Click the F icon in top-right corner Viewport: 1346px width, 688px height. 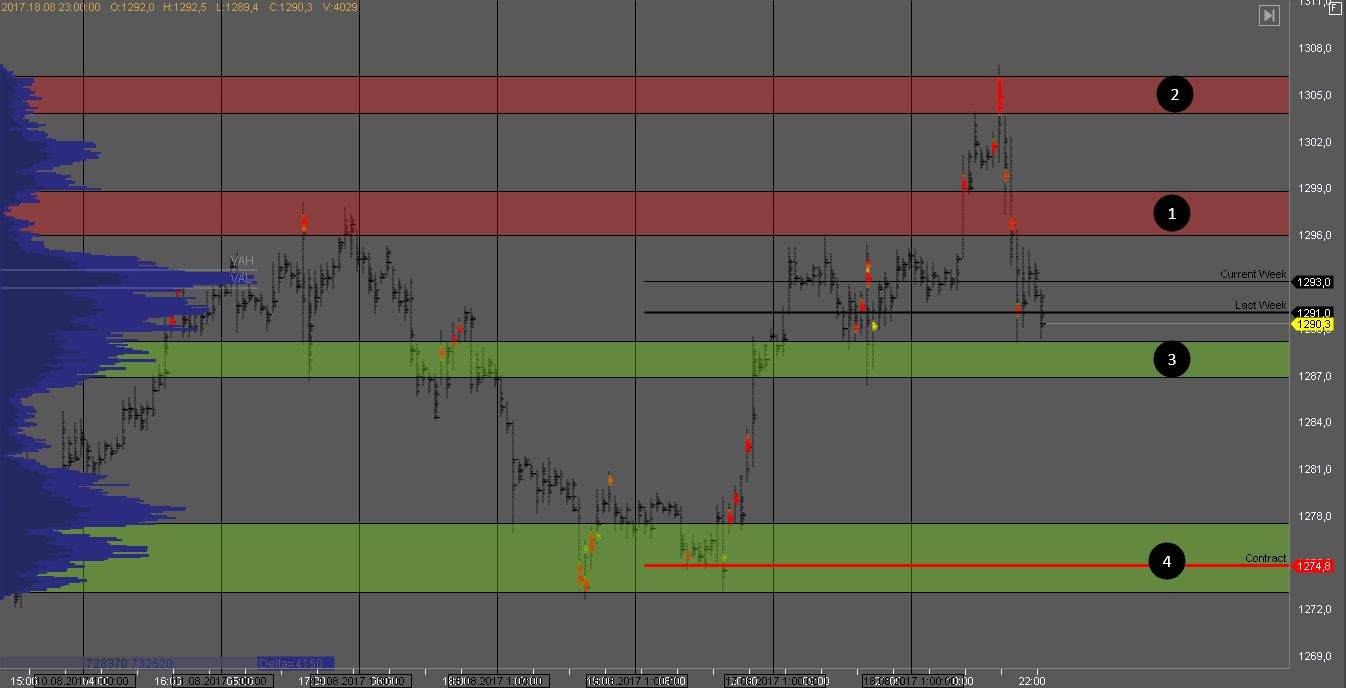[x=1334, y=7]
